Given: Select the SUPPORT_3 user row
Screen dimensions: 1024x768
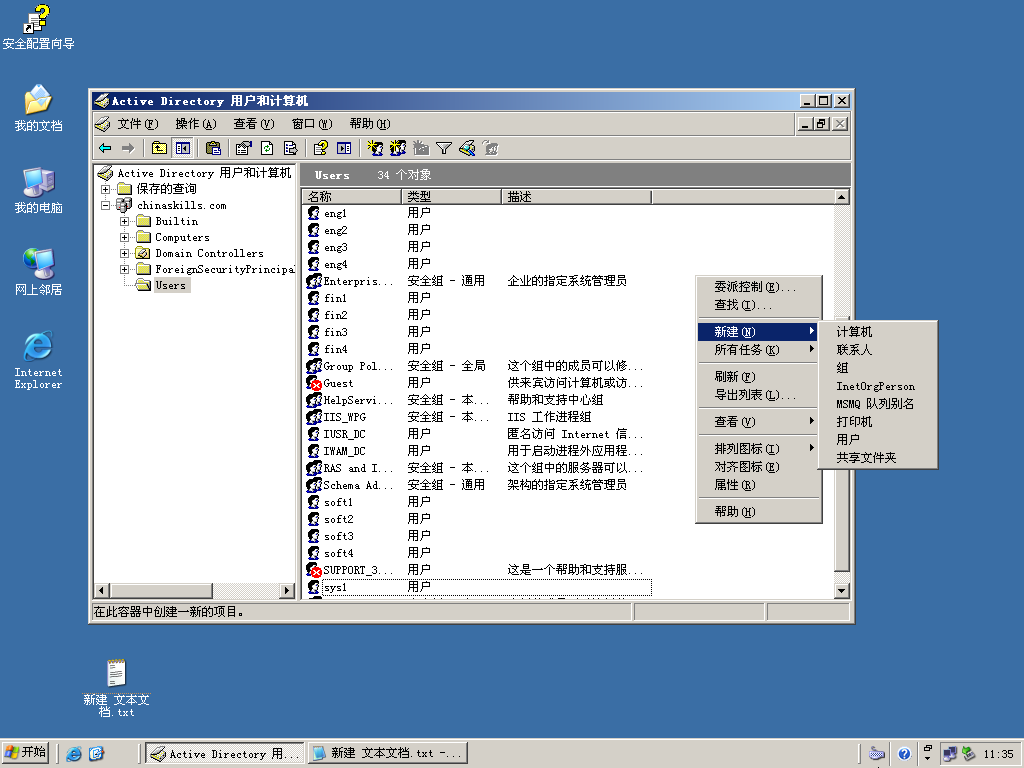Looking at the screenshot, I should coord(477,570).
